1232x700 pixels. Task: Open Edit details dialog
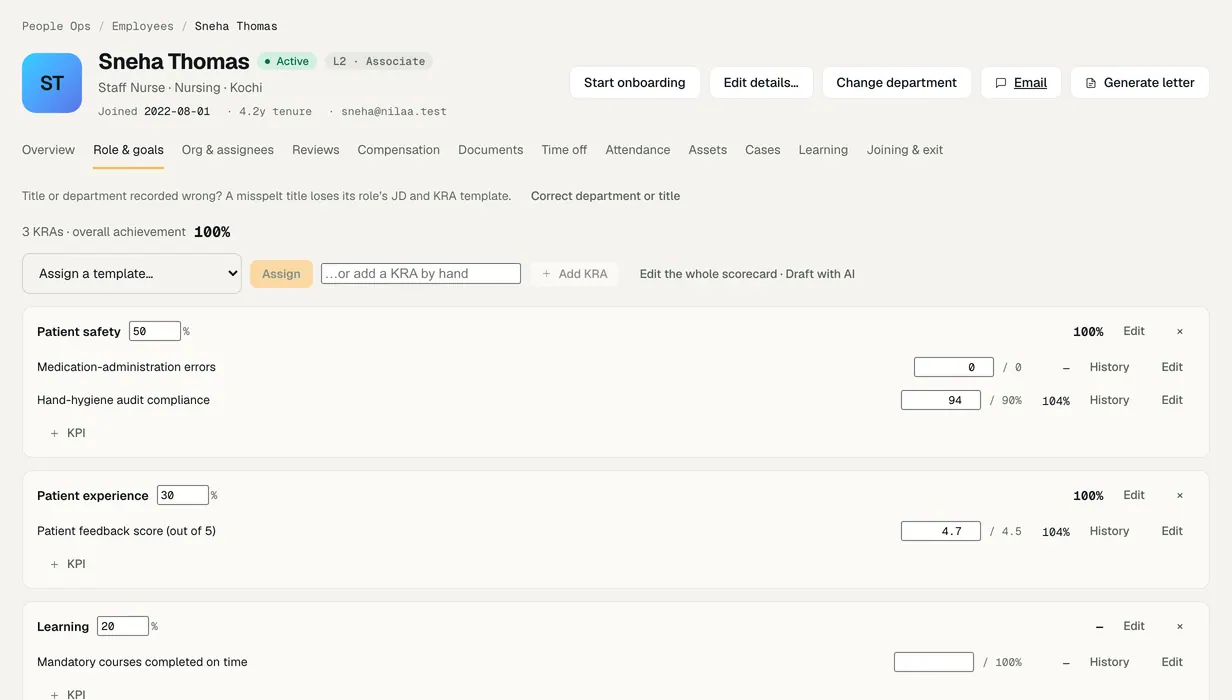pyautogui.click(x=761, y=83)
